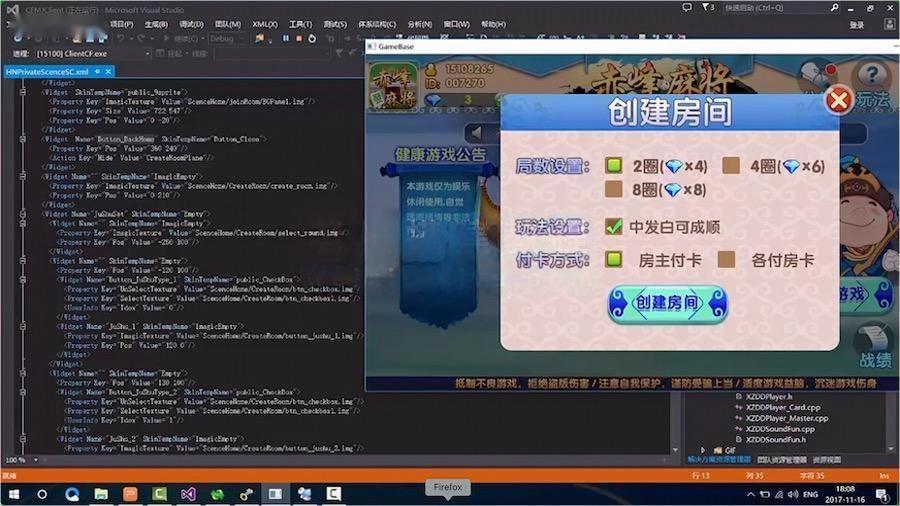
Task: Collapse the Button_JuShuType_1 widget node
Action: coord(23,279)
